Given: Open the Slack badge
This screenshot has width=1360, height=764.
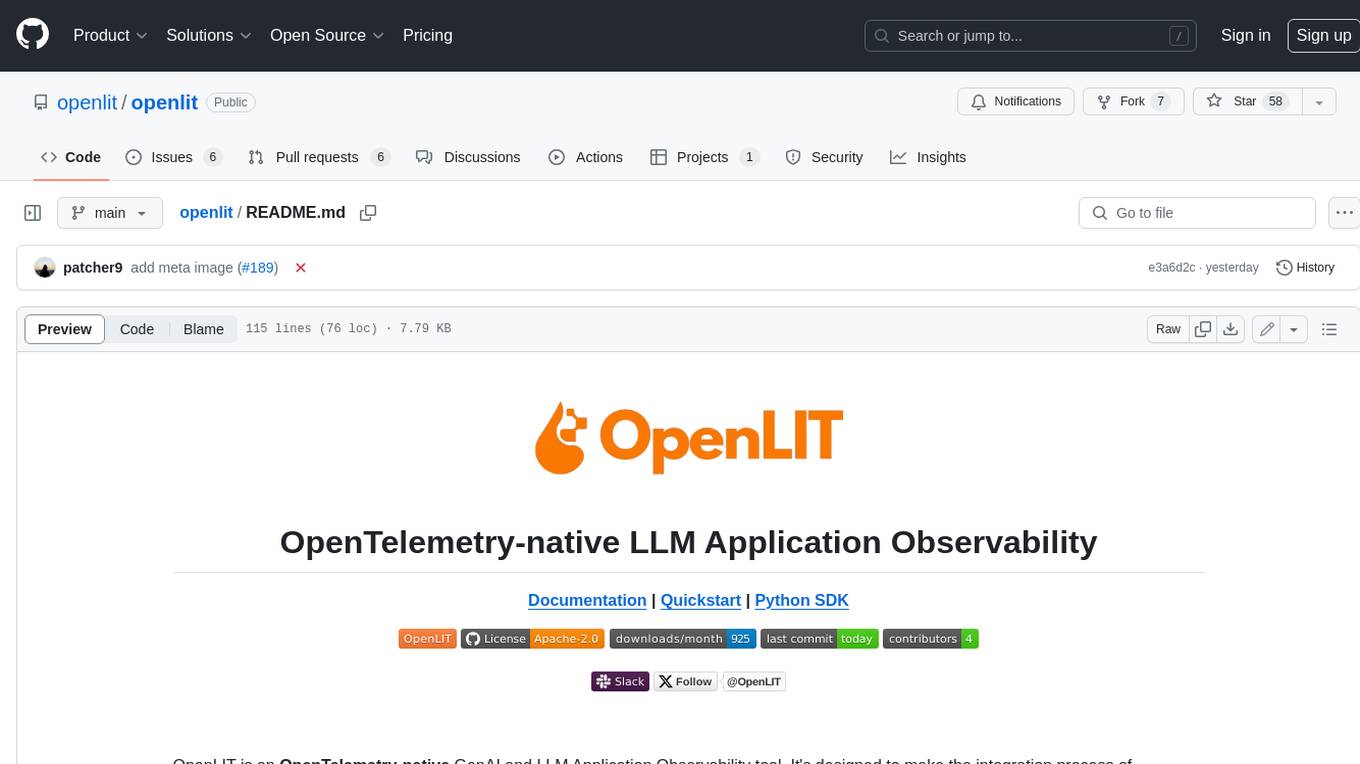Looking at the screenshot, I should (x=620, y=681).
